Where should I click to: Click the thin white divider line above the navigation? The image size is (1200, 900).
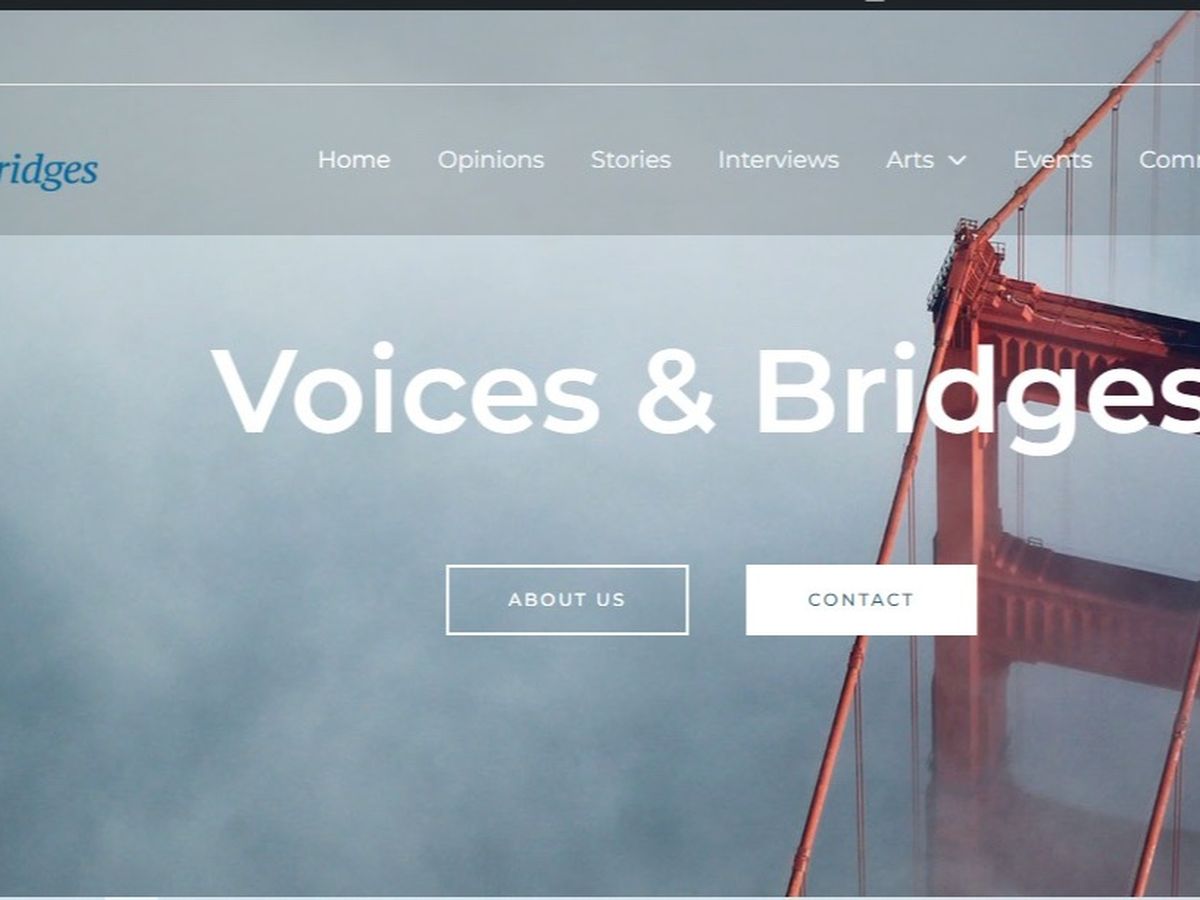coord(600,85)
